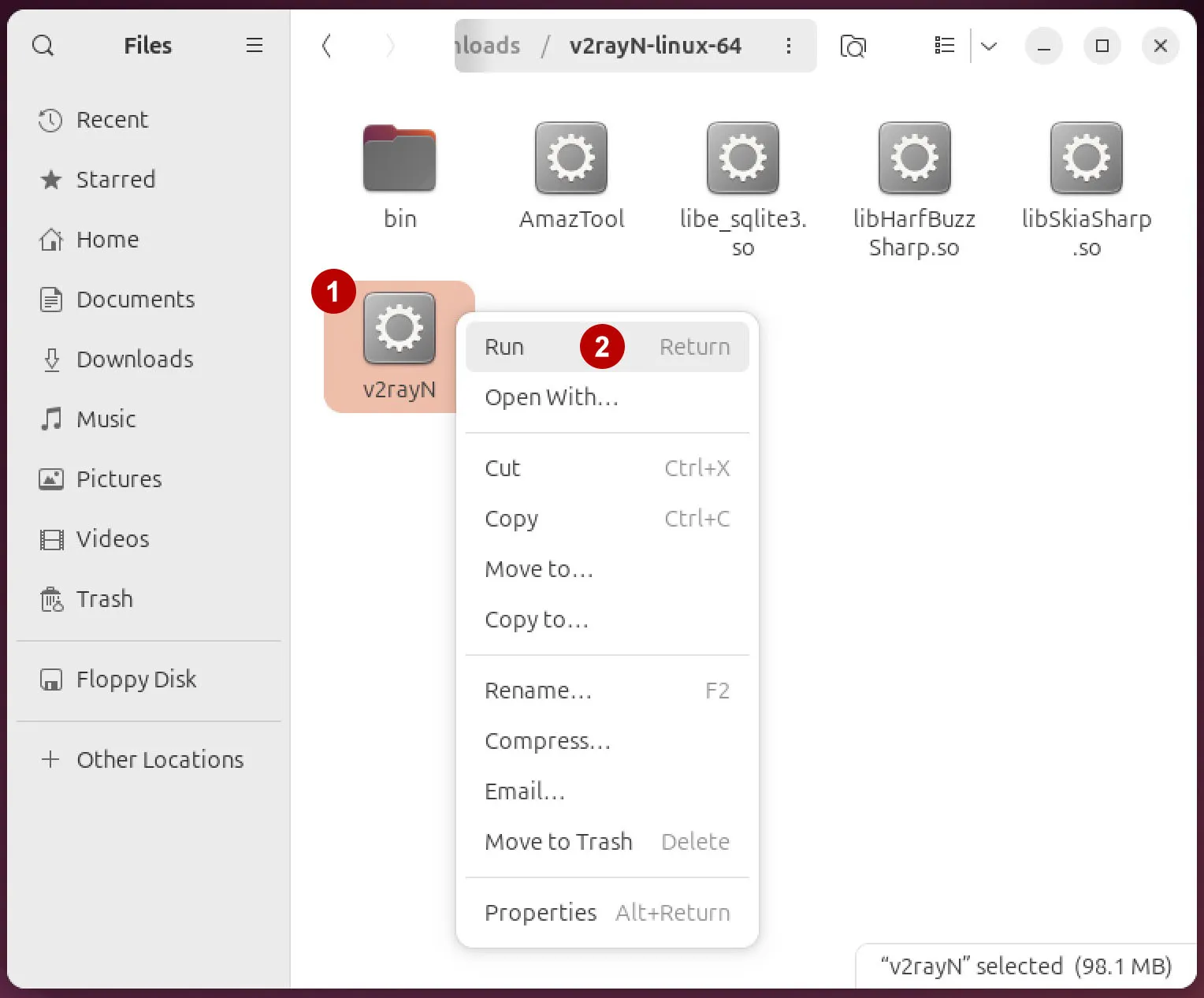Open the Starred sidebar label

point(116,180)
